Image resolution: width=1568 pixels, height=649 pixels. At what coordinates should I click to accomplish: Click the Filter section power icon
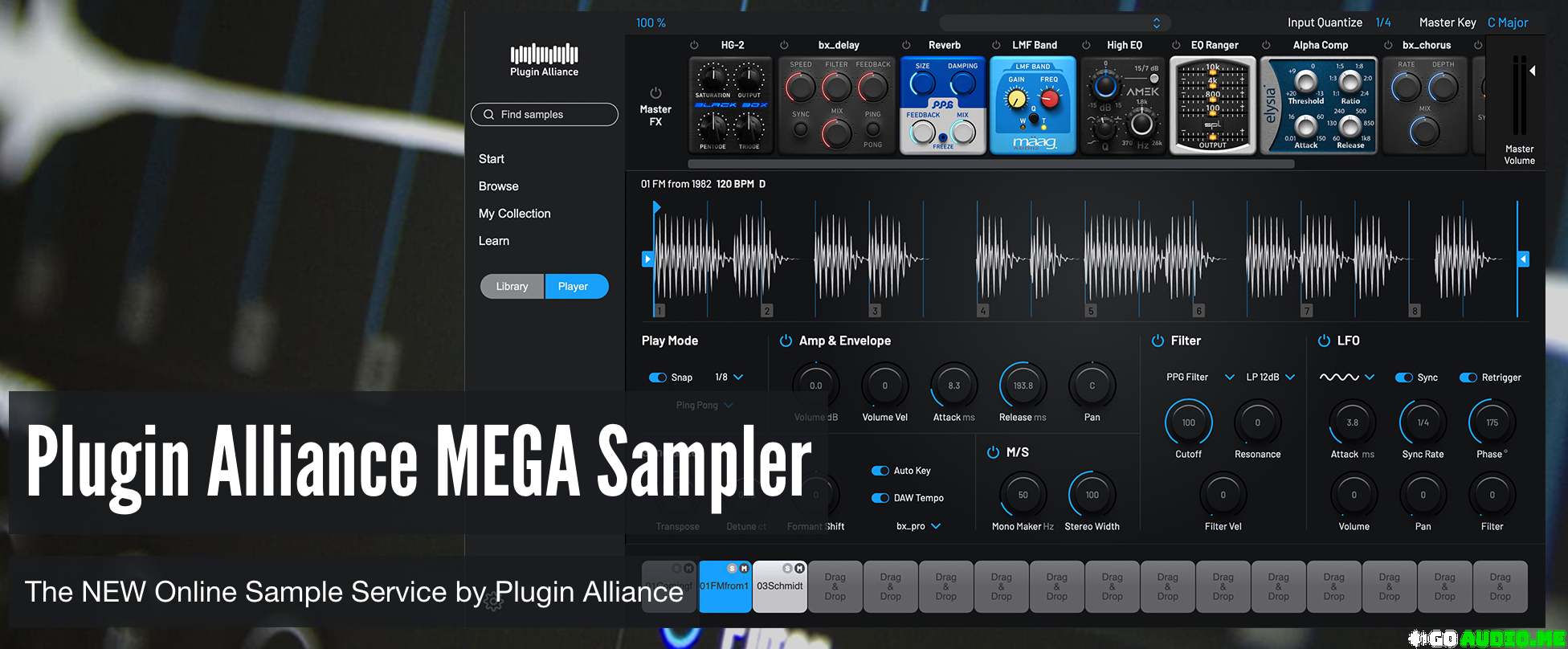tap(1158, 341)
